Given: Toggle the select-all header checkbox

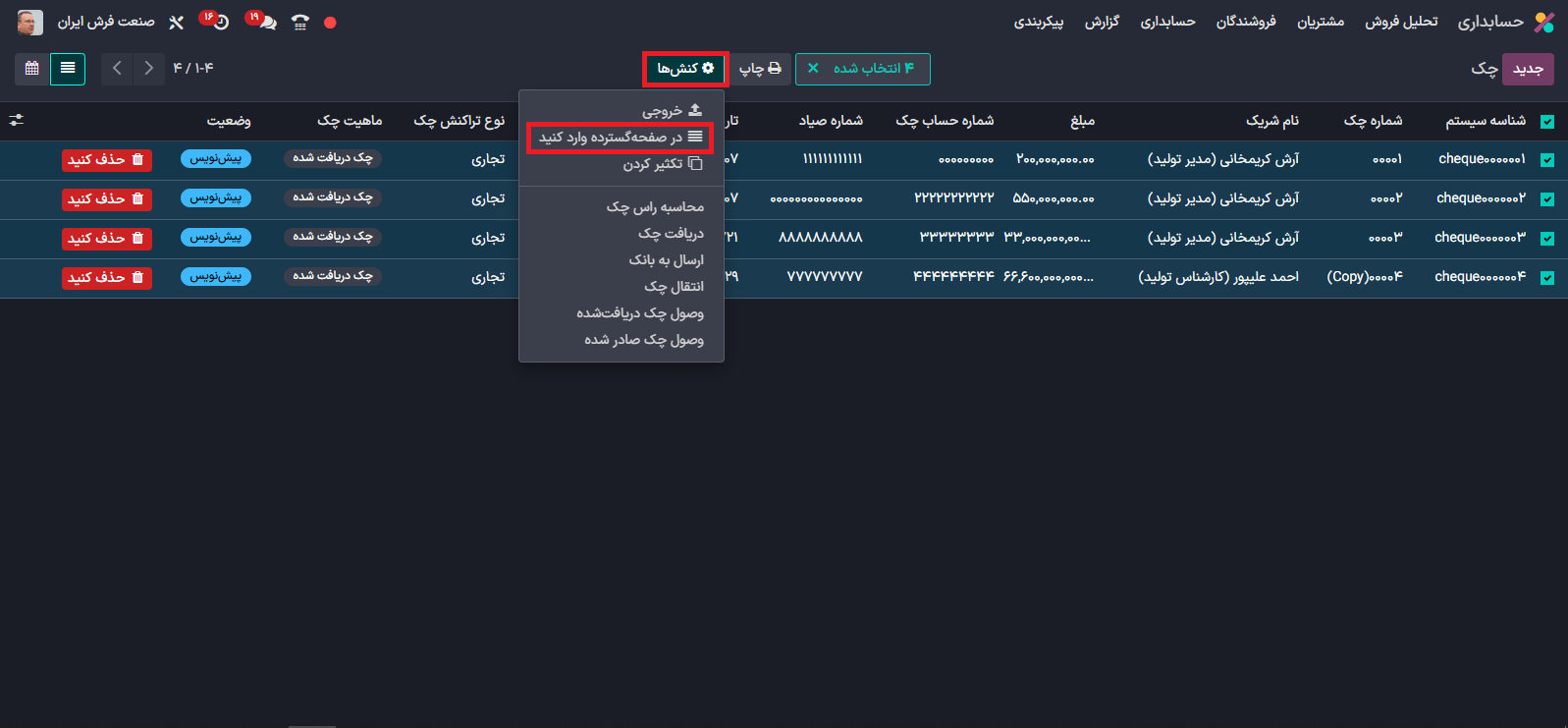Looking at the screenshot, I should click(x=1547, y=122).
